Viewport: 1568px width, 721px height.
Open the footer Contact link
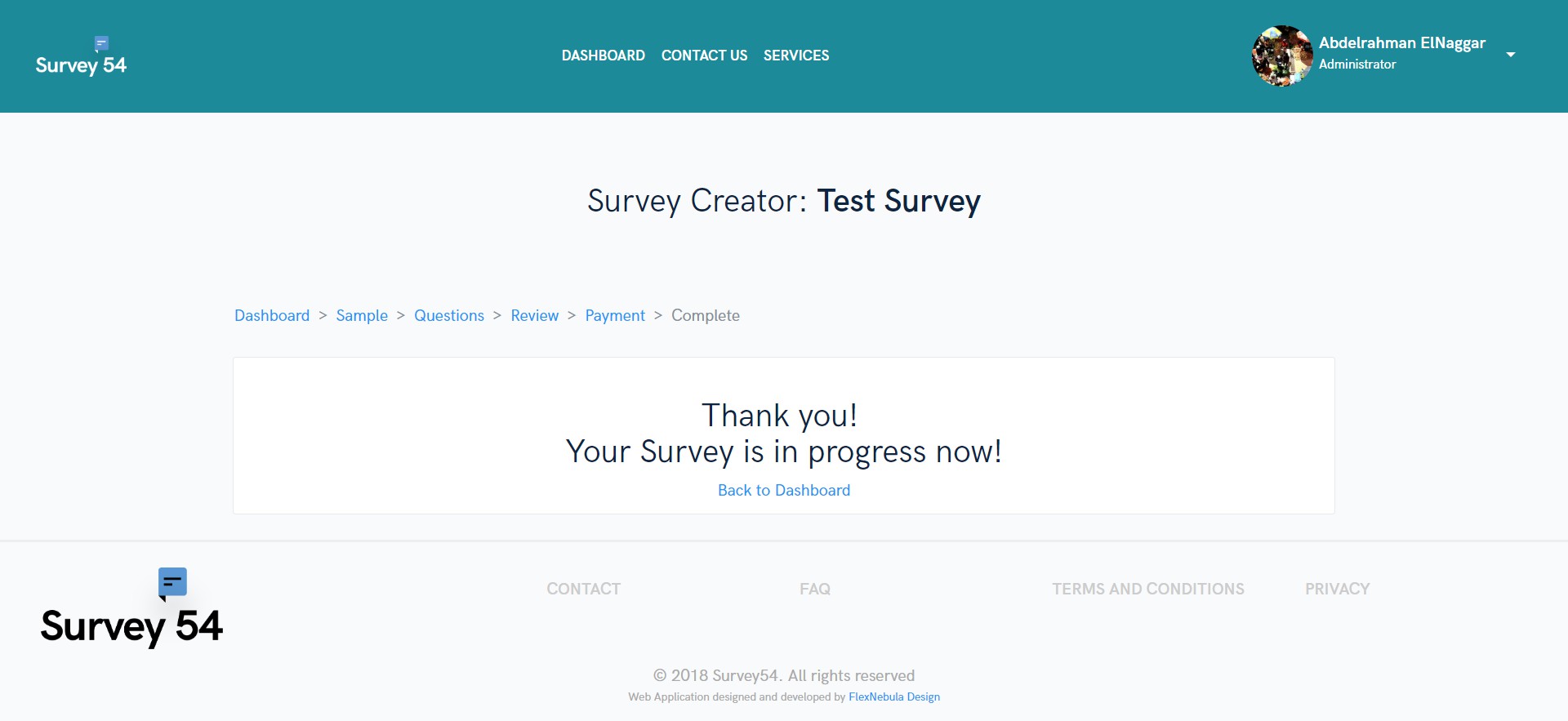(x=583, y=589)
